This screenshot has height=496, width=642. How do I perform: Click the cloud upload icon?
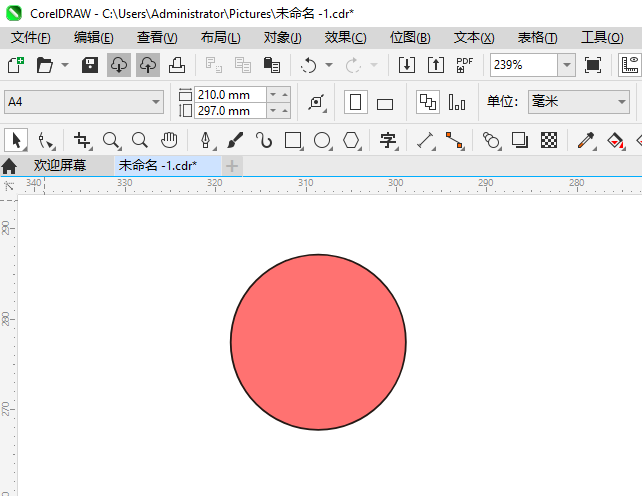pyautogui.click(x=148, y=65)
